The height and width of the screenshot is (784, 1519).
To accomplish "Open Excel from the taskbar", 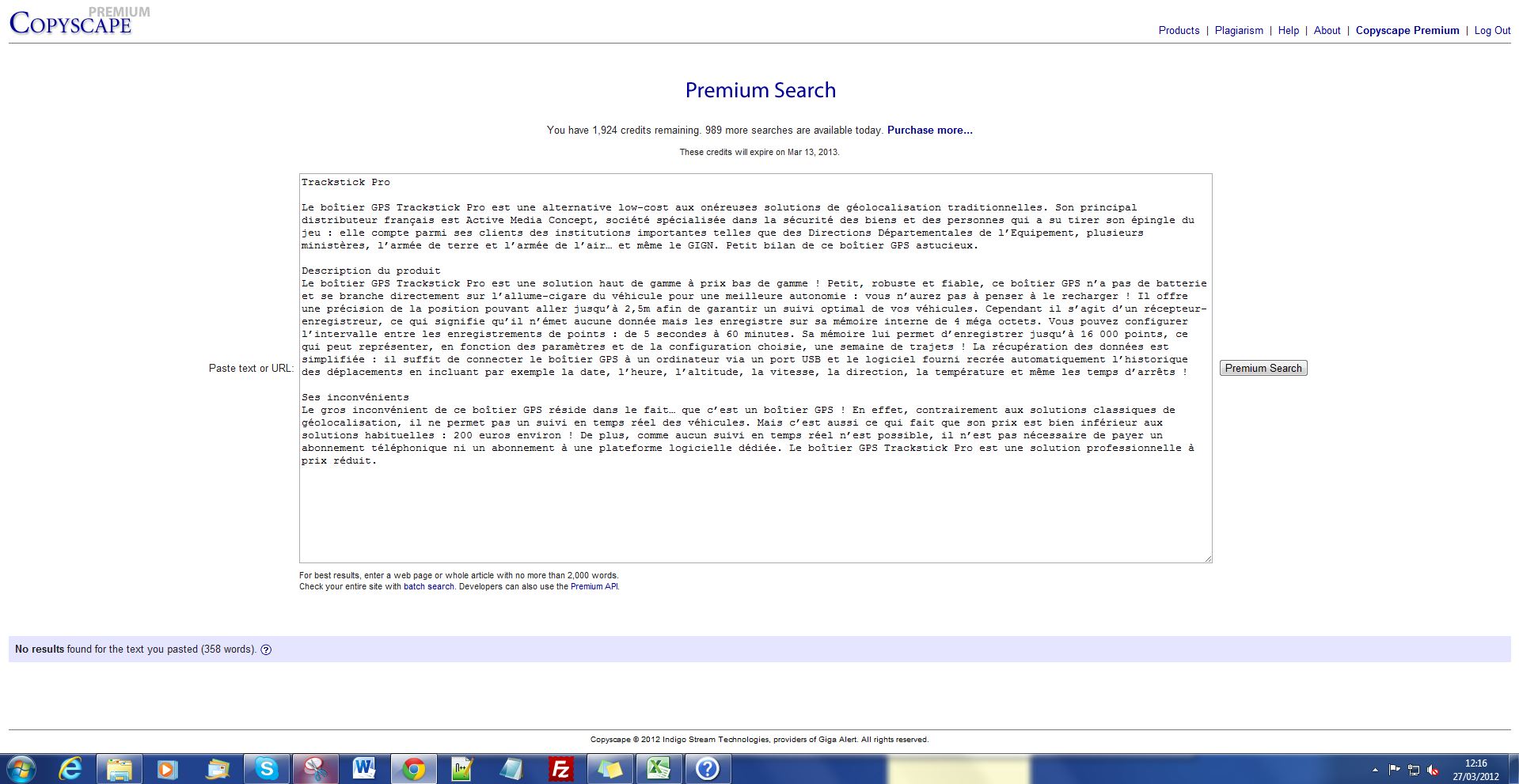I will (659, 768).
